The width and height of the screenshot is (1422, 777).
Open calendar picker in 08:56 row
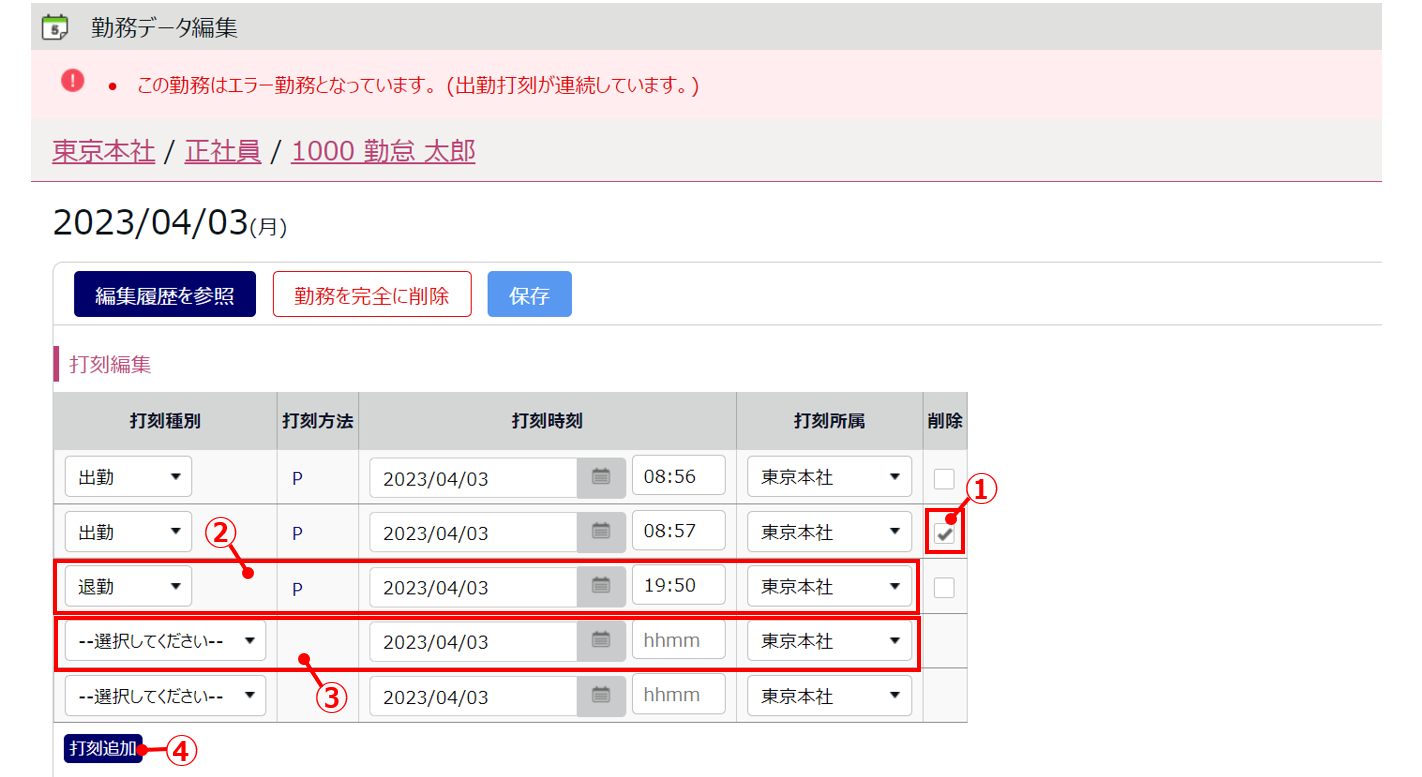[x=601, y=477]
